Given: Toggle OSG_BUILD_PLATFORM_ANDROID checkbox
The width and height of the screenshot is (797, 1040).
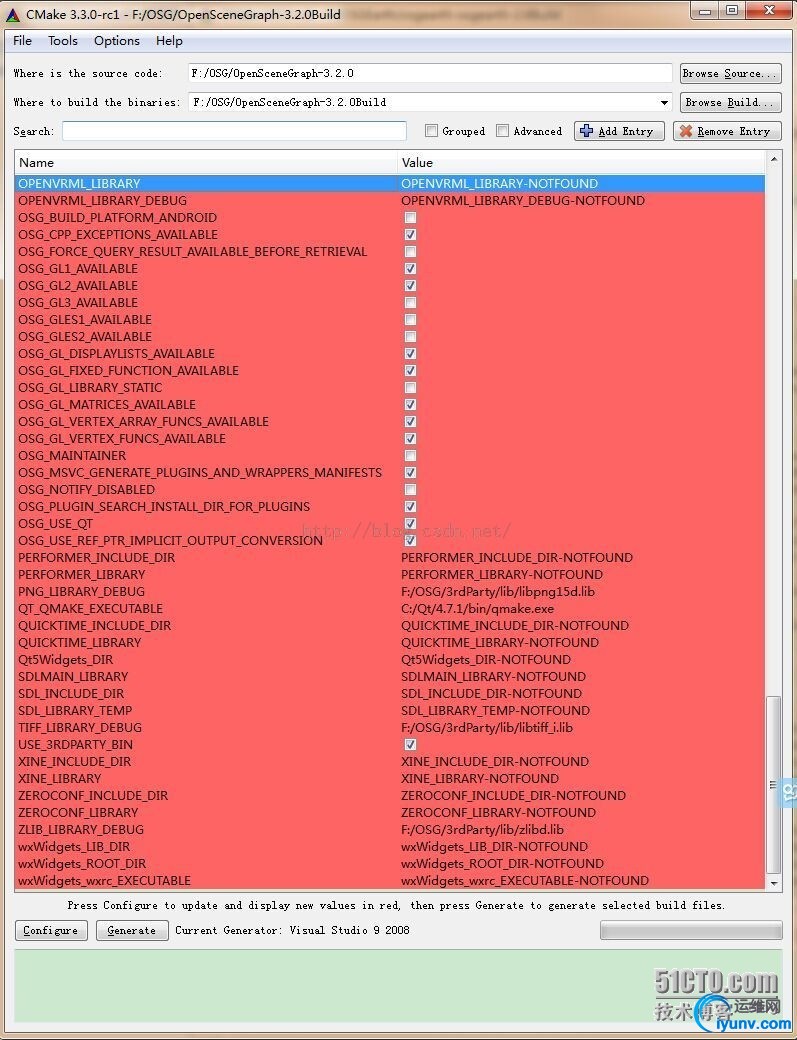Looking at the screenshot, I should (410, 218).
